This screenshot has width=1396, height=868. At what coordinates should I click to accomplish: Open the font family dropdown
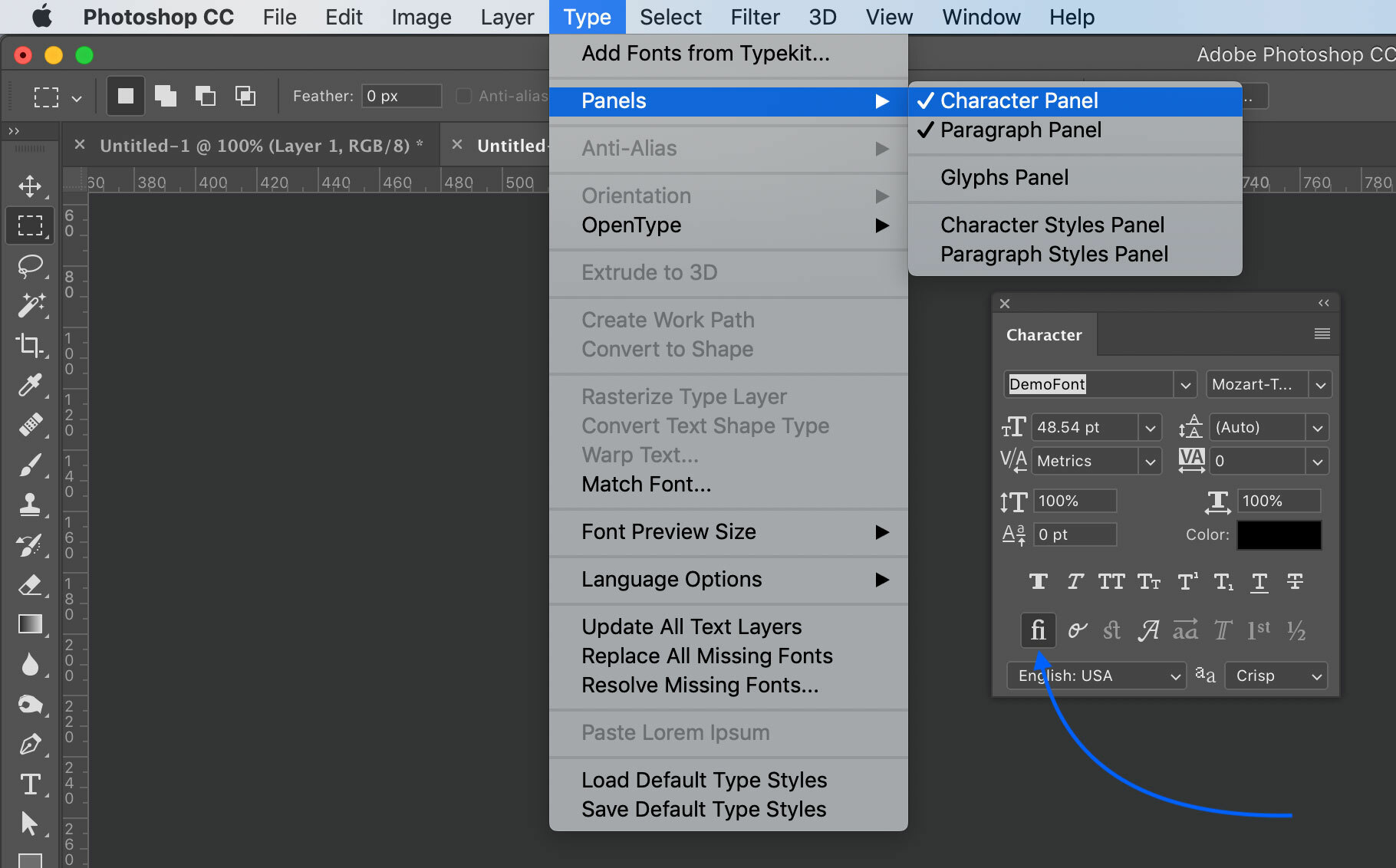[x=1185, y=385]
